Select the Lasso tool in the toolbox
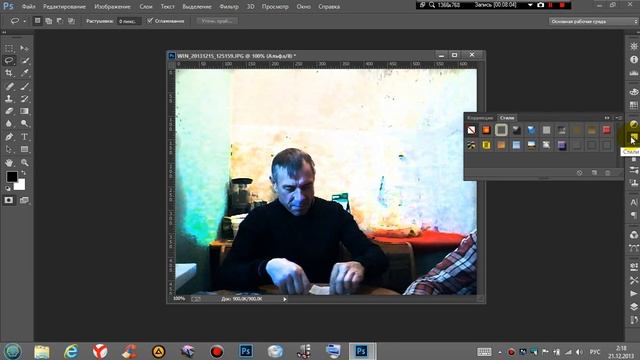This screenshot has height=360, width=640. click(9, 60)
